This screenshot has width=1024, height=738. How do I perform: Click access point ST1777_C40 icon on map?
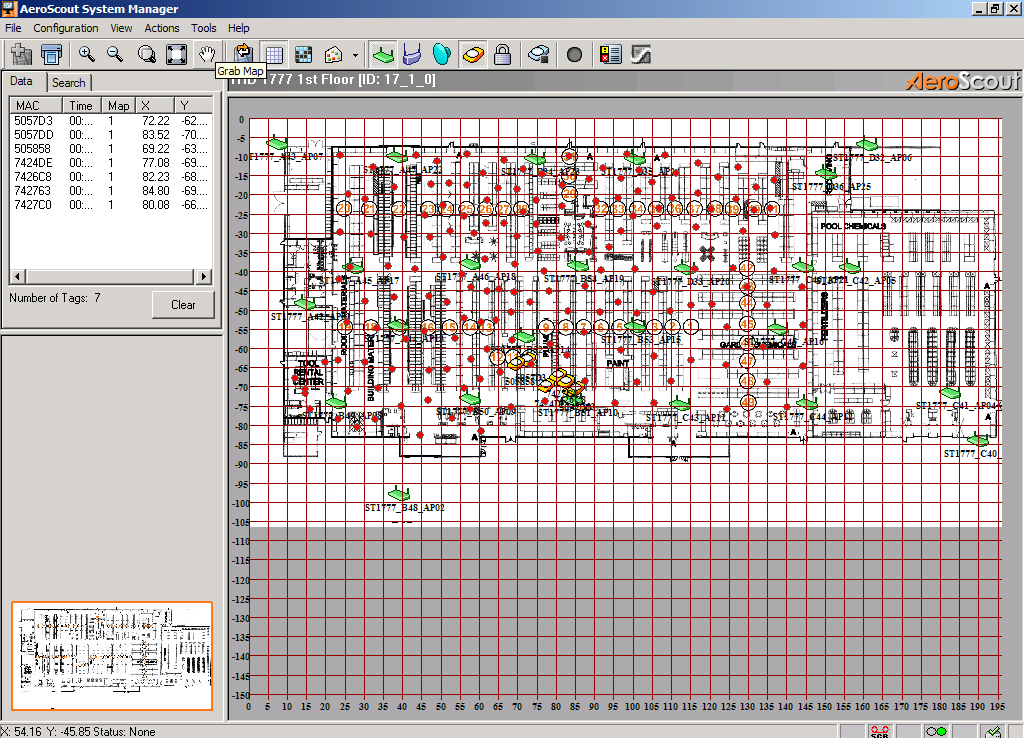977,439
